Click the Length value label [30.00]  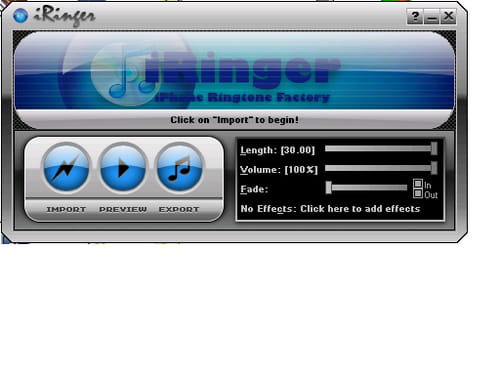coord(297,150)
